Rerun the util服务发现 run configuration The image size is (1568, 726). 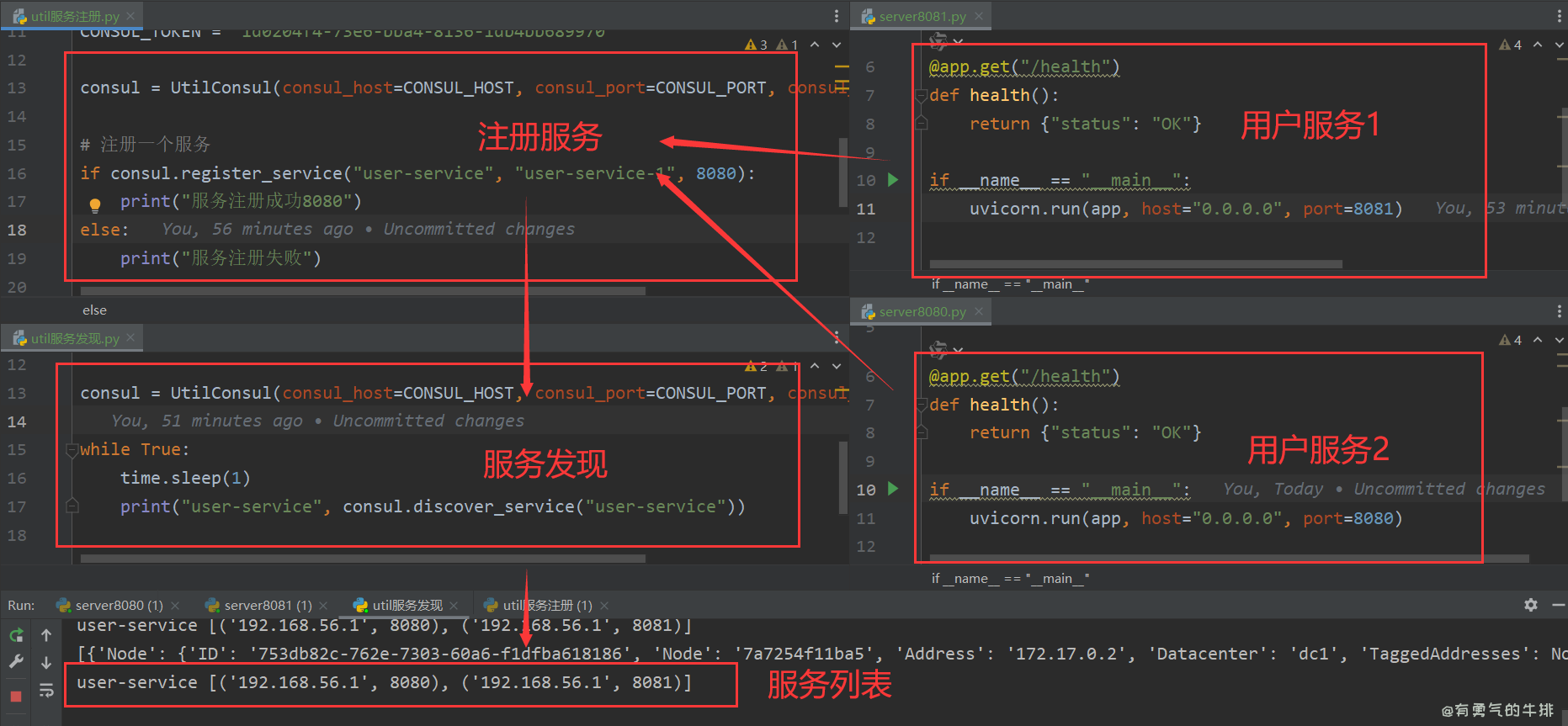[16, 635]
